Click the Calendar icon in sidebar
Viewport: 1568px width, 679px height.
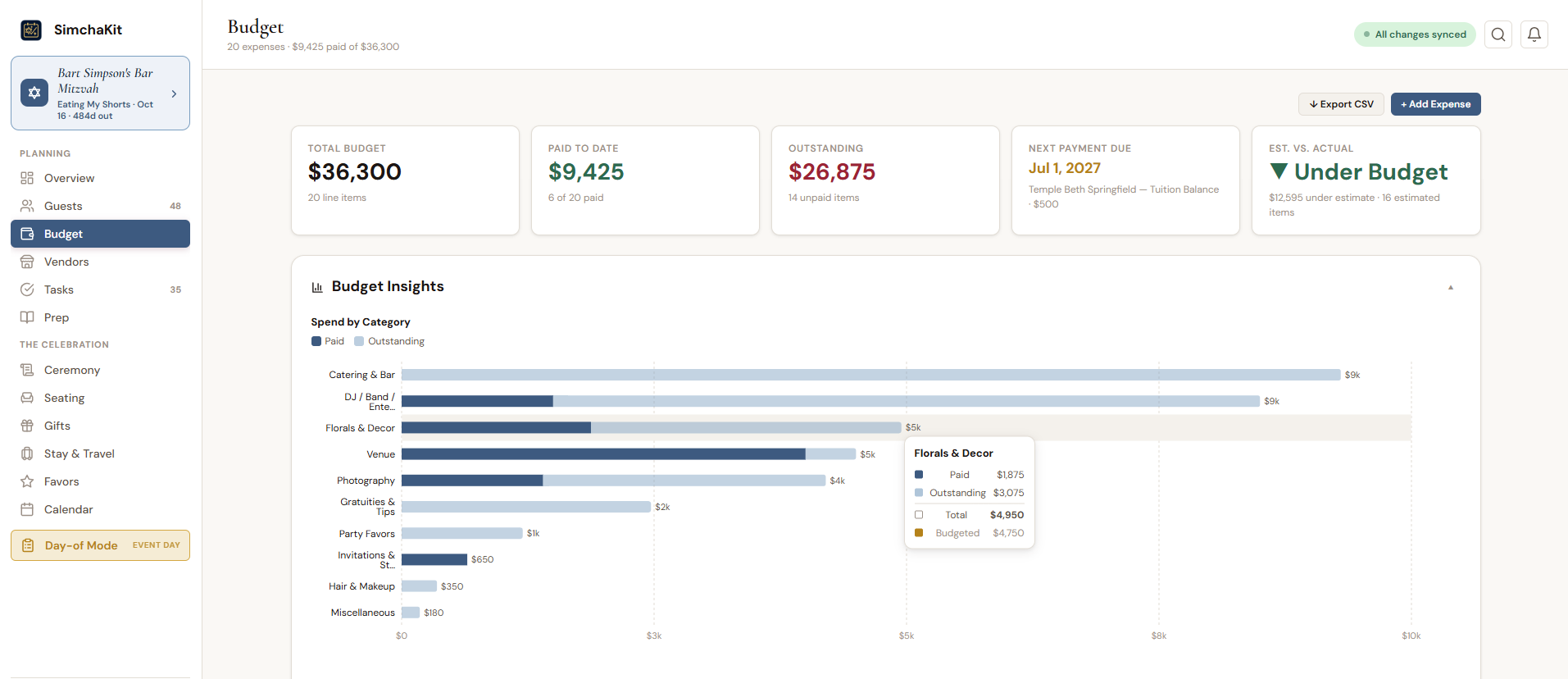point(27,509)
